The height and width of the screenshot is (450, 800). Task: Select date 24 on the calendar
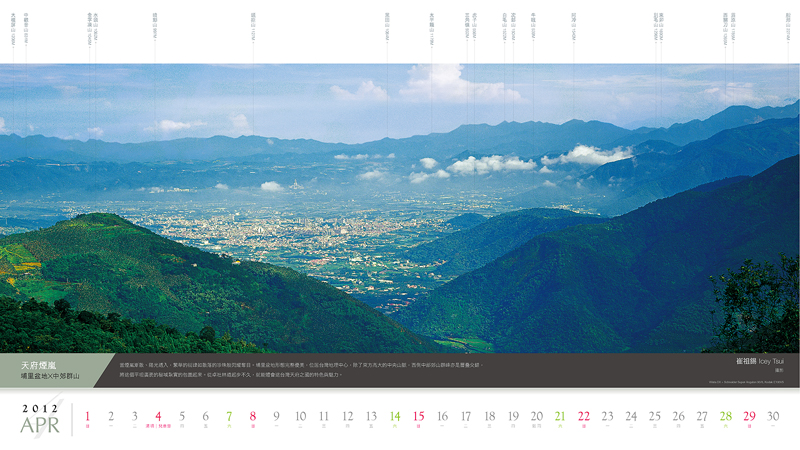(631, 416)
